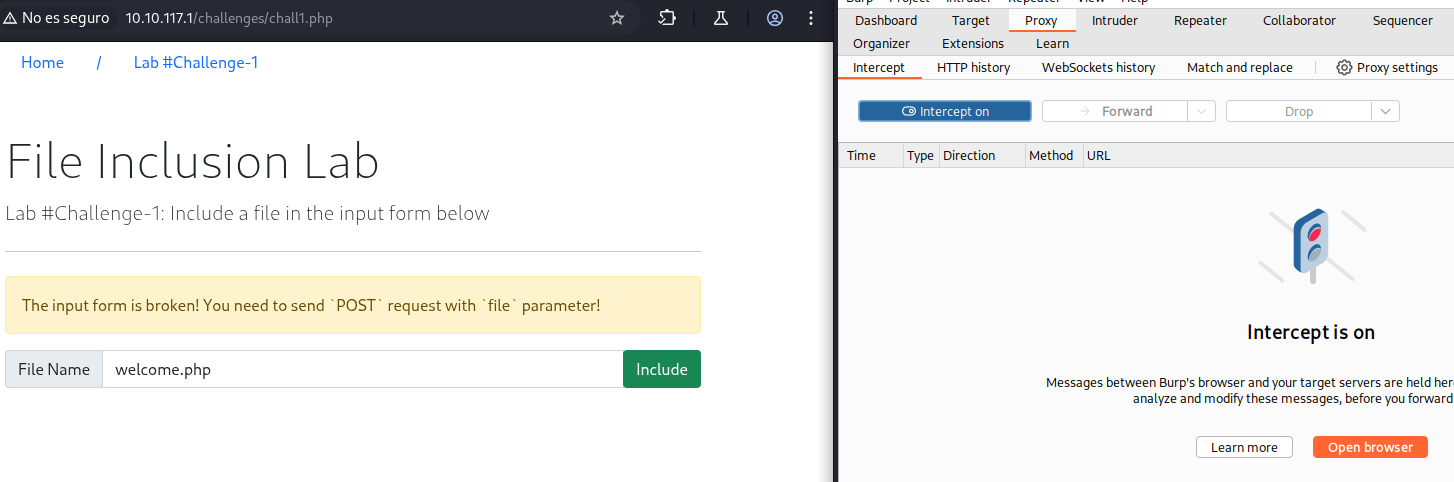
Task: Sort by the Time column header
Action: 871,155
